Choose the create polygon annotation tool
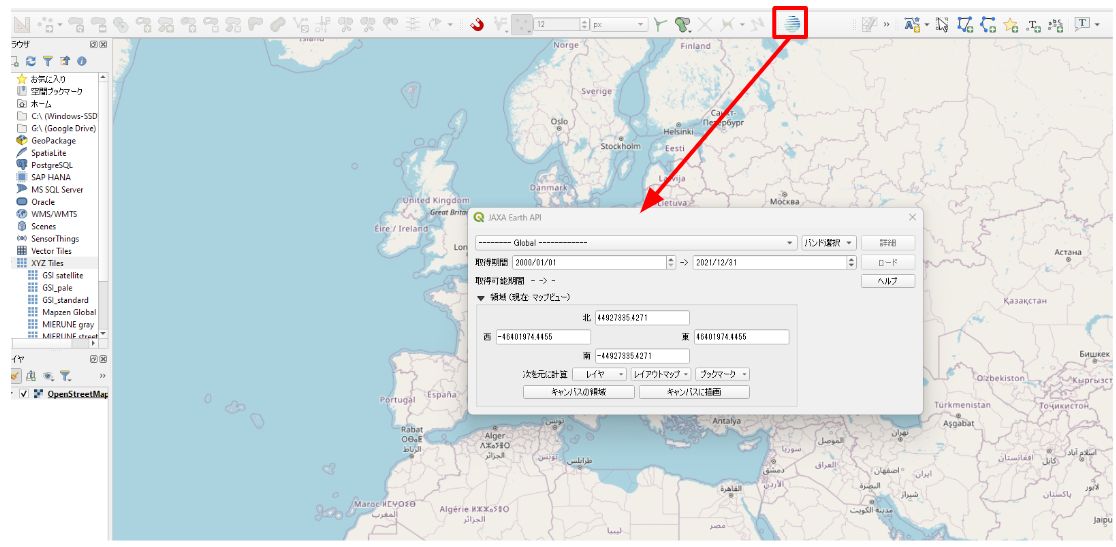Viewport: 1116px width, 547px height. (965, 25)
